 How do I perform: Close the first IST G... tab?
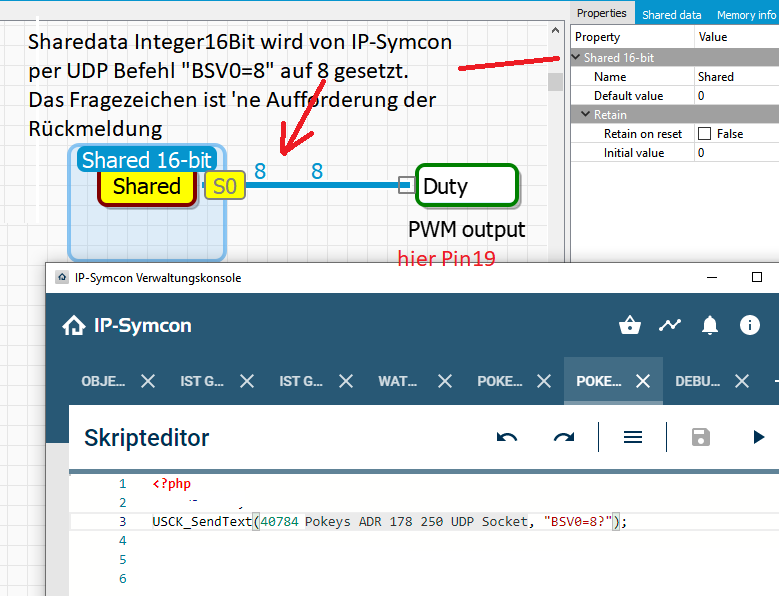247,381
